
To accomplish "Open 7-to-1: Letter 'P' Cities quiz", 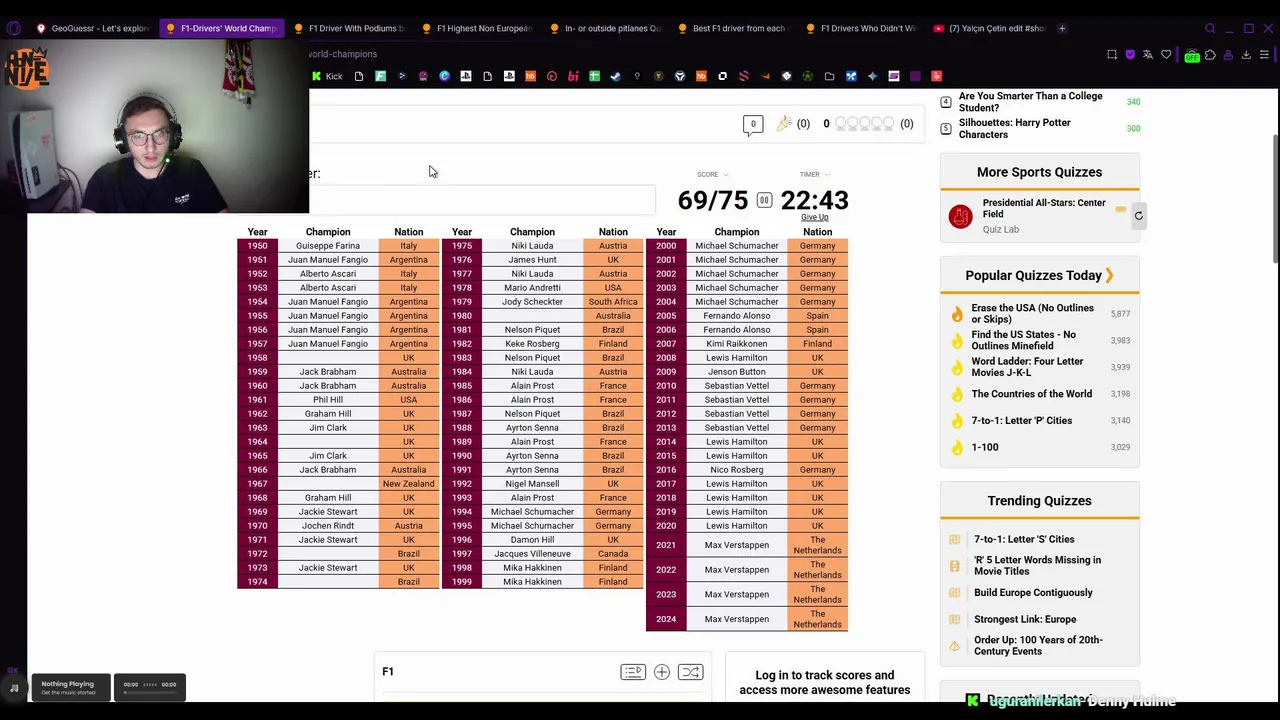I will (x=1021, y=421).
